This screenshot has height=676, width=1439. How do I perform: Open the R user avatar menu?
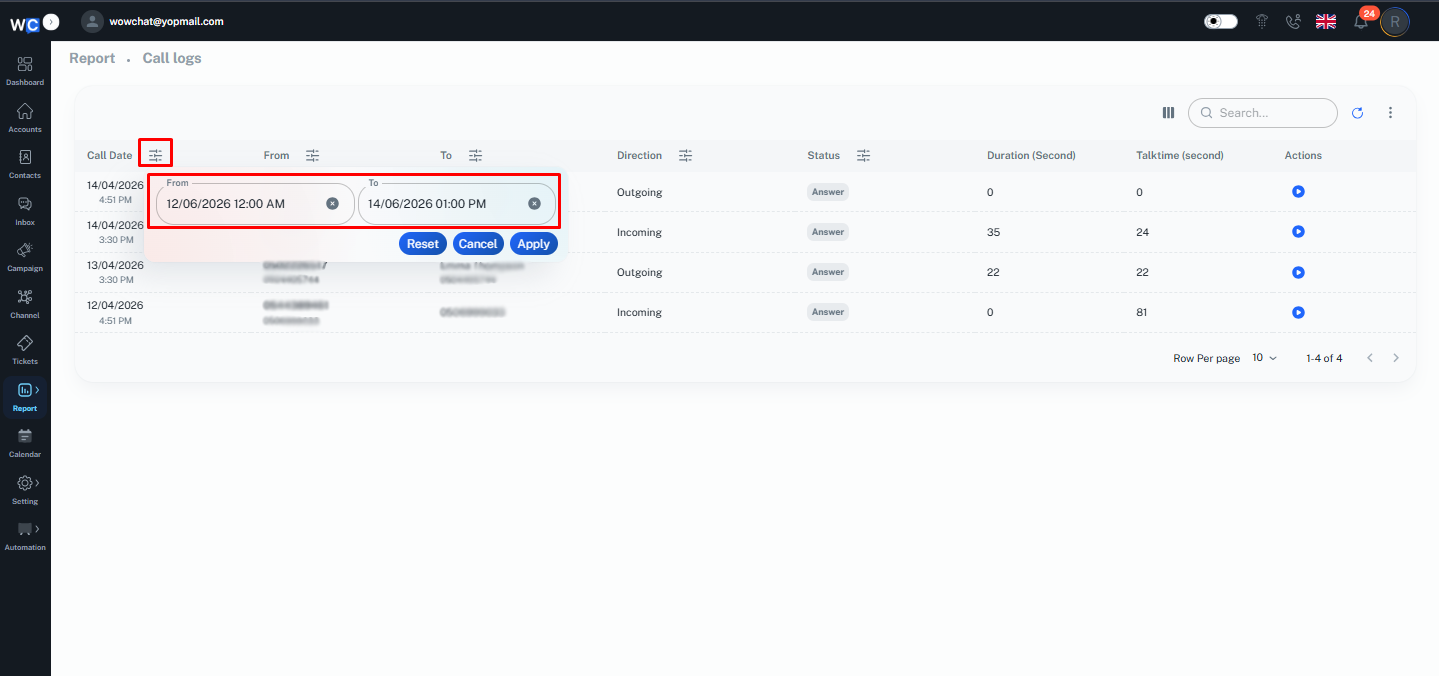(1395, 21)
